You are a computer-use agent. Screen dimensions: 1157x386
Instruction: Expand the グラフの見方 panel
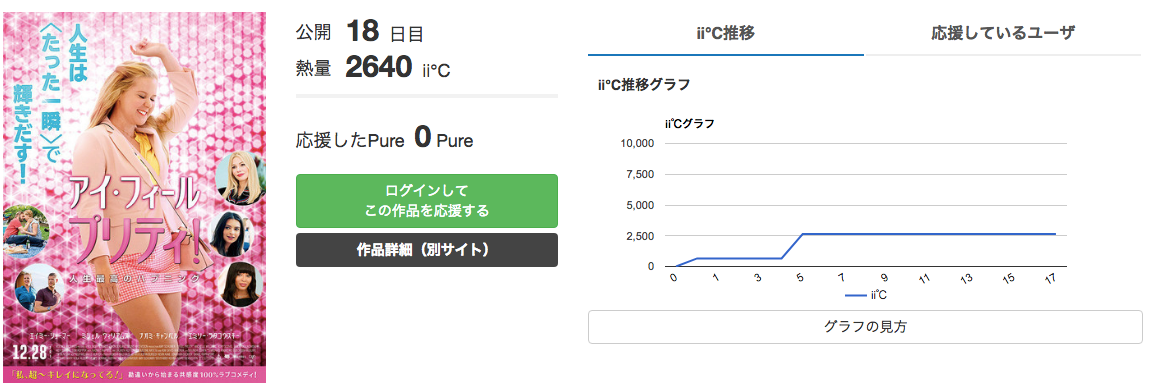tap(865, 327)
